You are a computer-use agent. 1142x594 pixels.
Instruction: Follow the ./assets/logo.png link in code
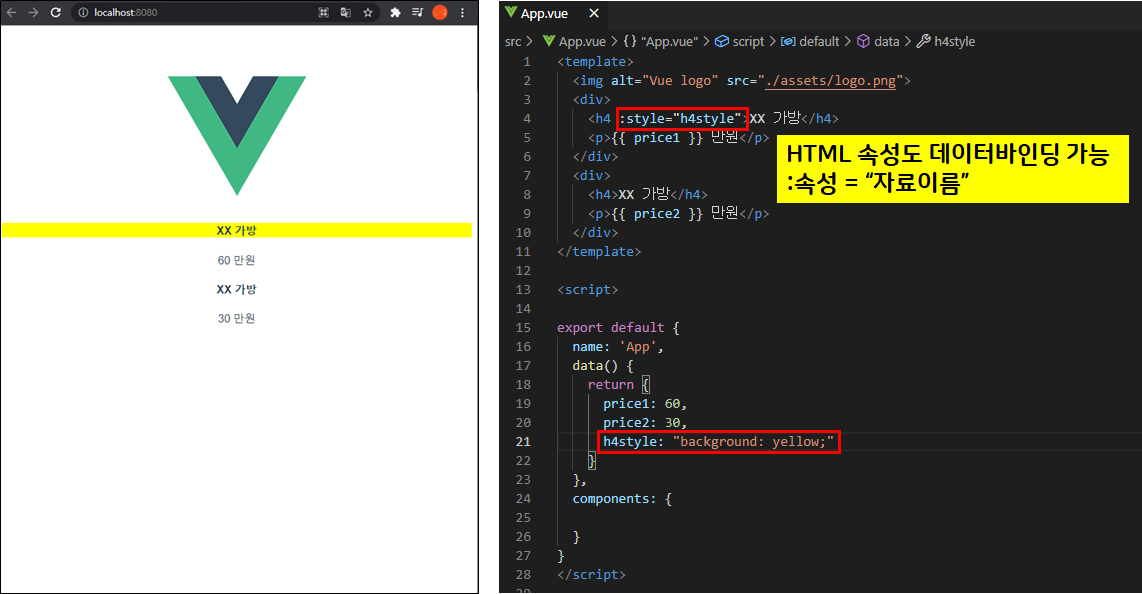pos(830,81)
